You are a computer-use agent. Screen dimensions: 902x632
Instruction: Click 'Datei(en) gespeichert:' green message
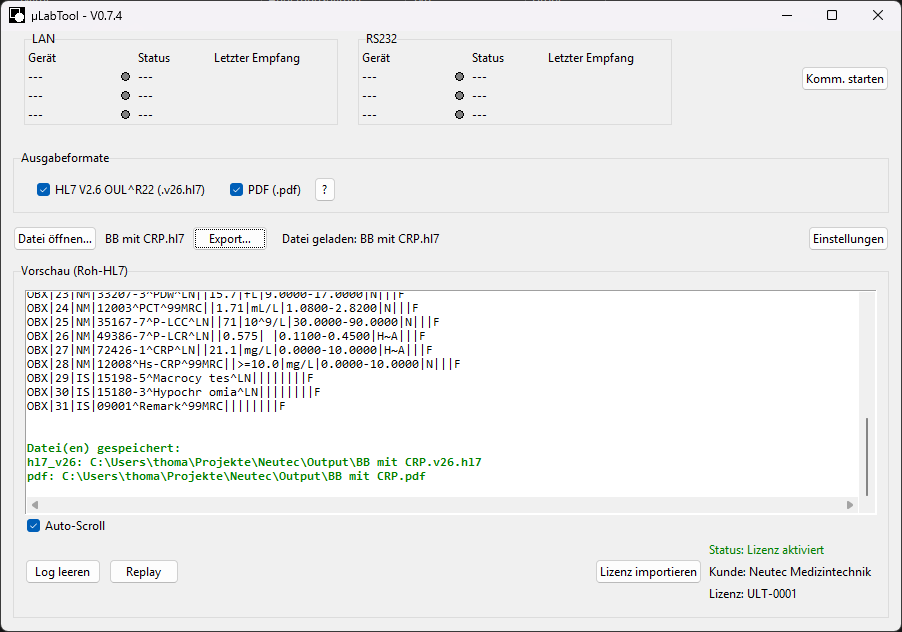104,448
